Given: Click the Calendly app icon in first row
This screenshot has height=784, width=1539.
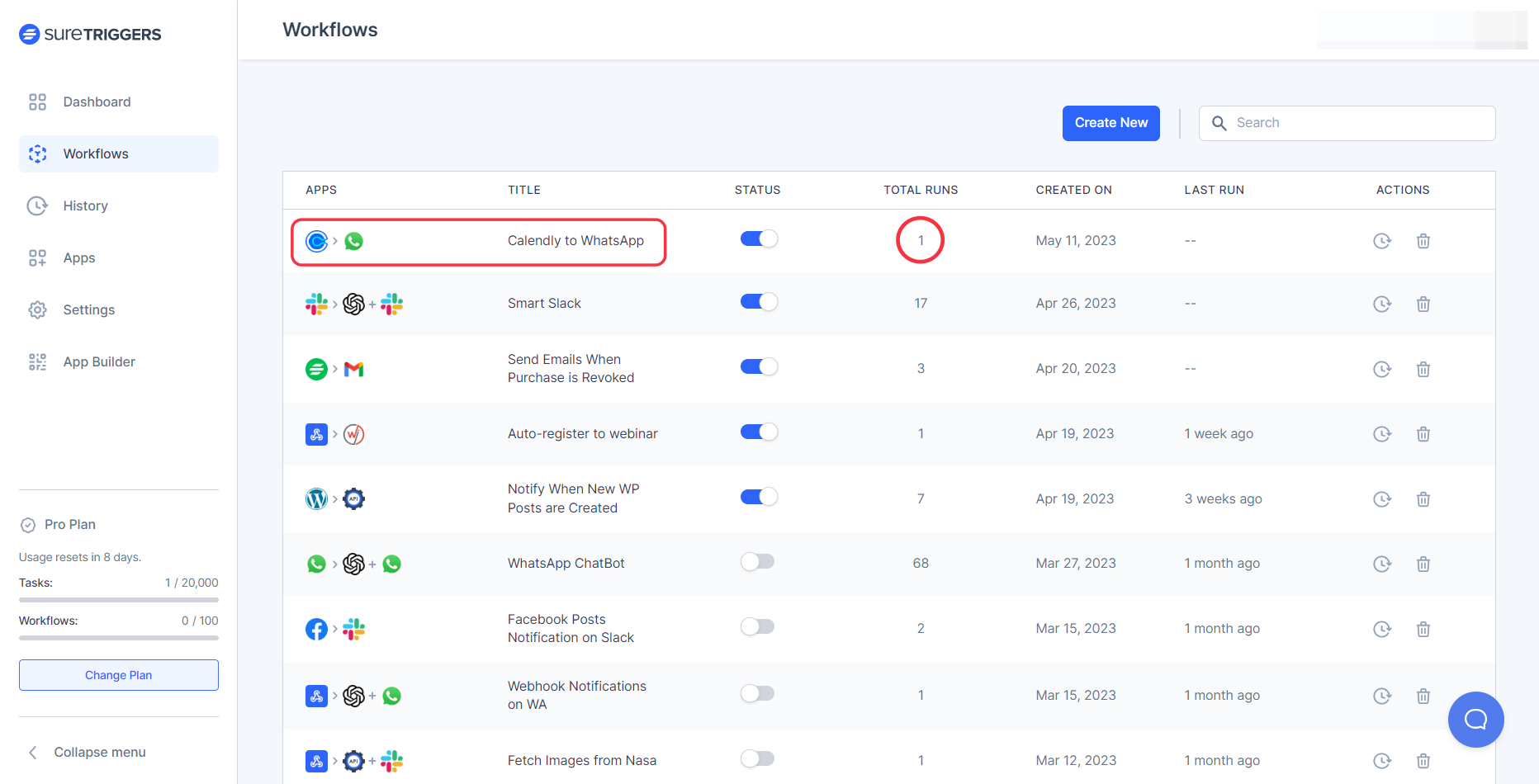Looking at the screenshot, I should coord(316,241).
